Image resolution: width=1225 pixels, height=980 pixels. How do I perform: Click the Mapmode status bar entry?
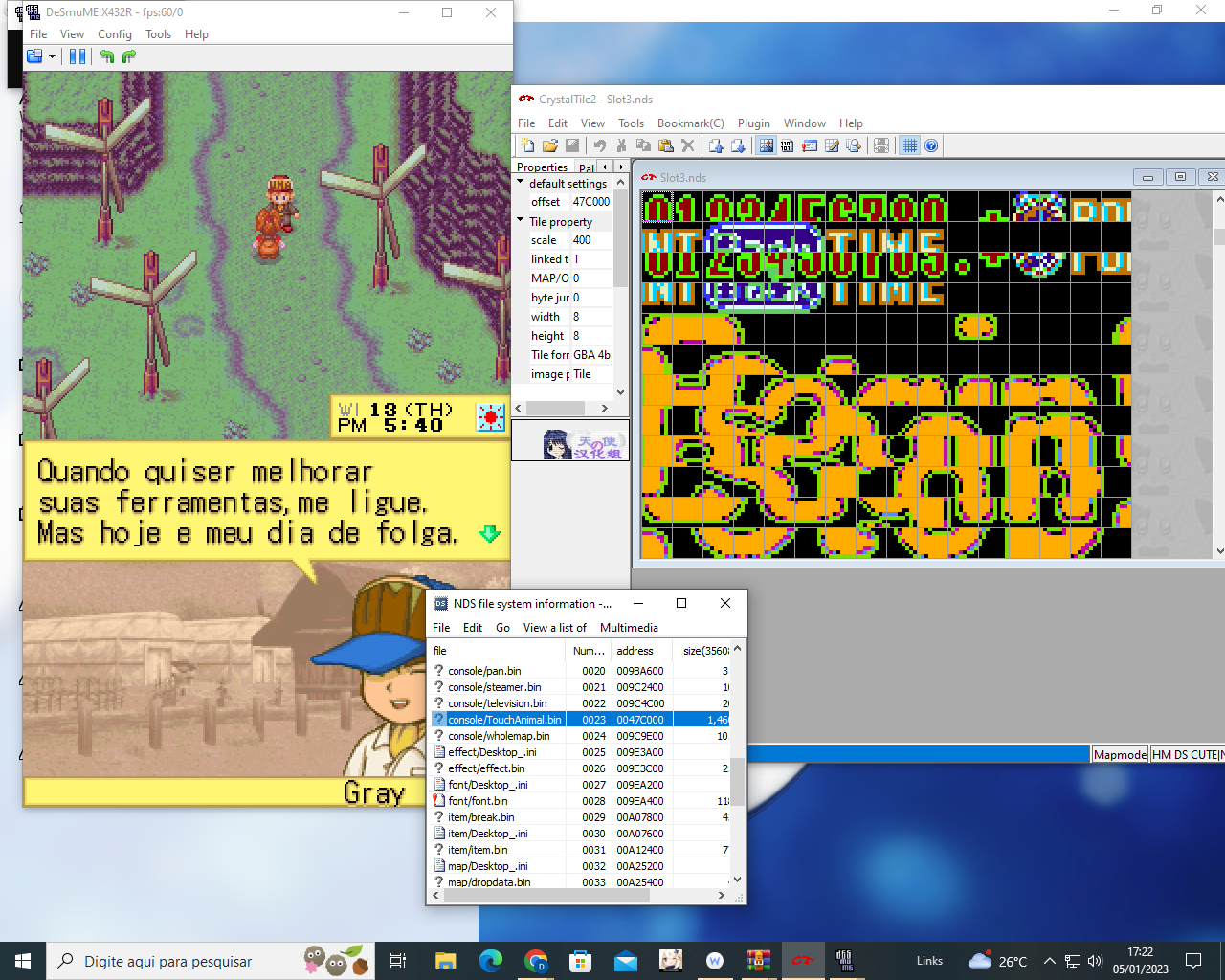1120,754
